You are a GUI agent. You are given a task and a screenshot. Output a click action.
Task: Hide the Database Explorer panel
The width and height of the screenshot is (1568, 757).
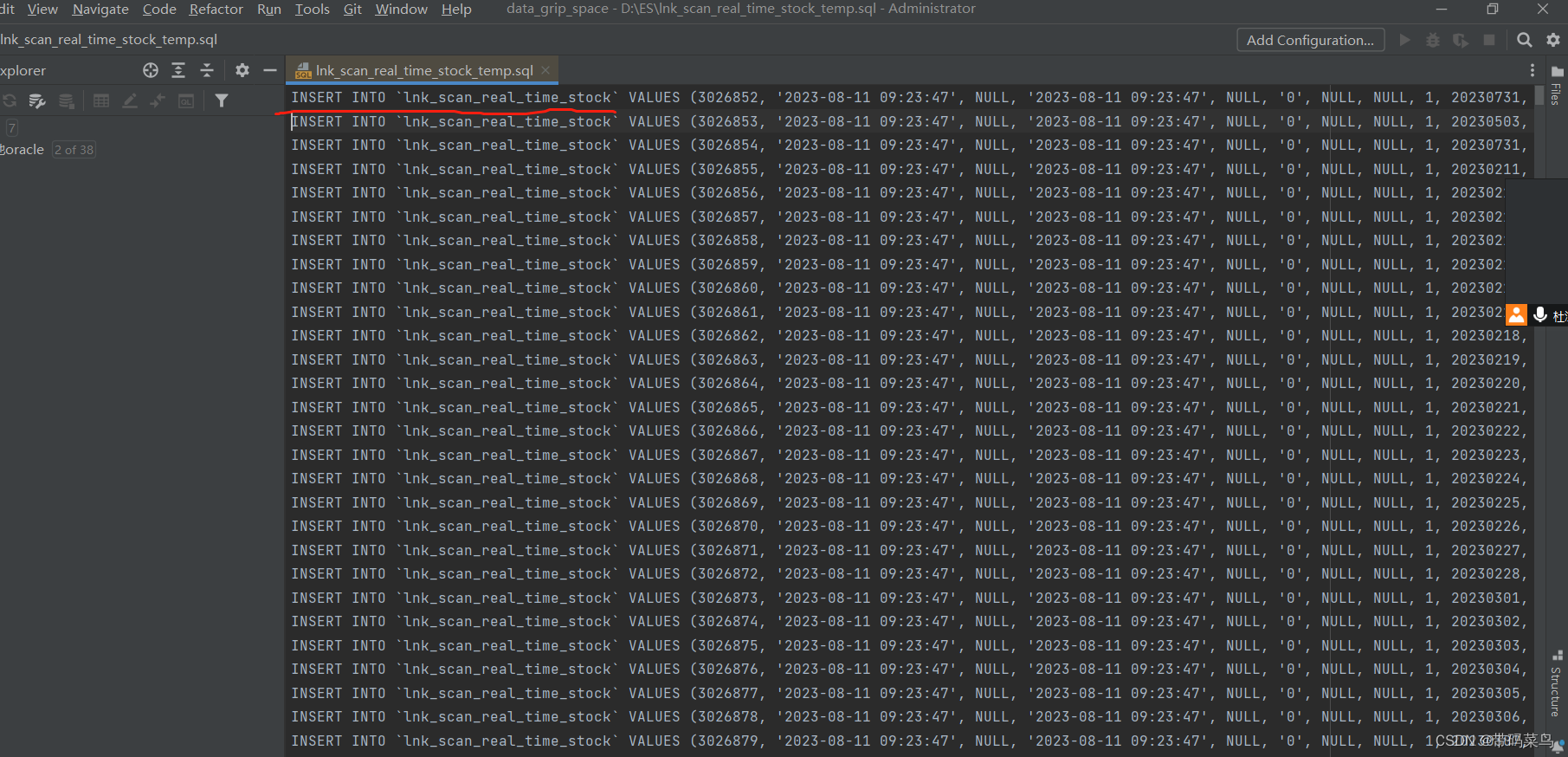270,70
